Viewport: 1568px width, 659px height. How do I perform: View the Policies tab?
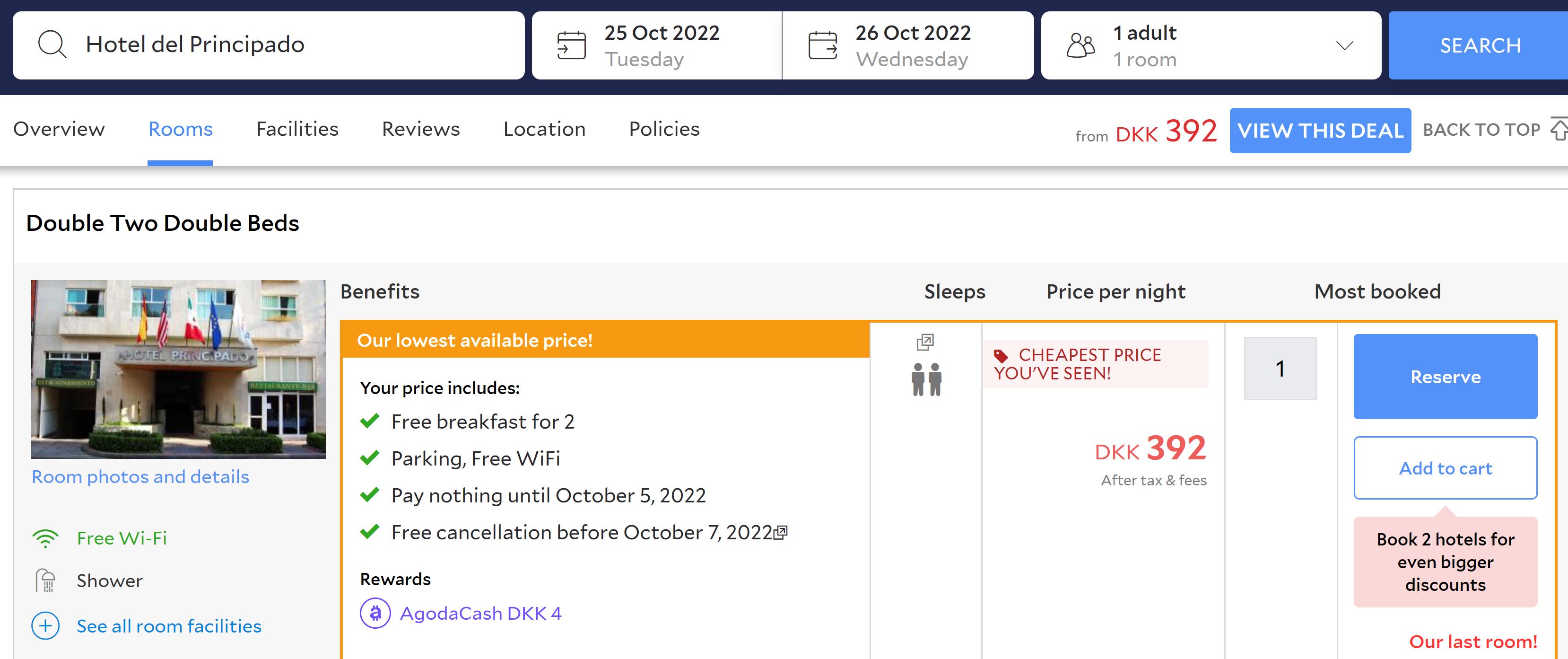click(663, 129)
